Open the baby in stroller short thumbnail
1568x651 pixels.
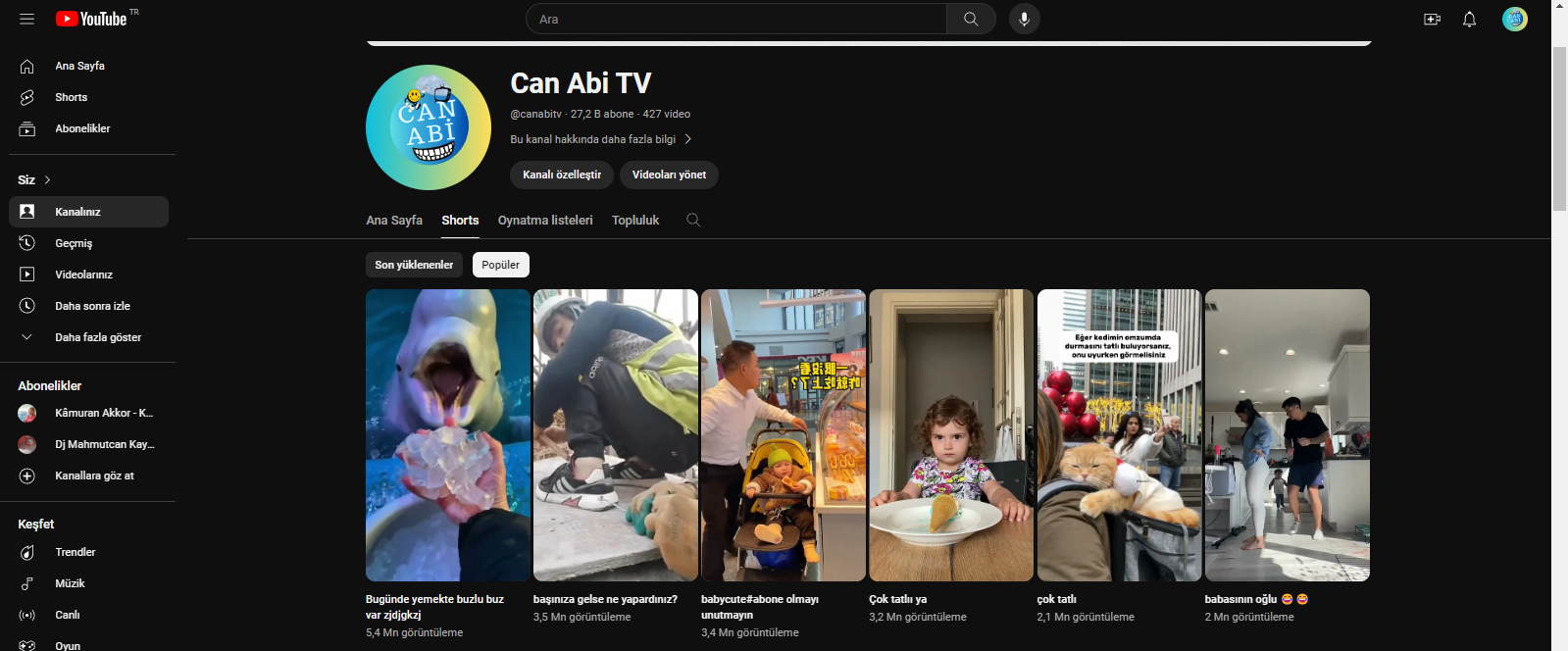784,435
